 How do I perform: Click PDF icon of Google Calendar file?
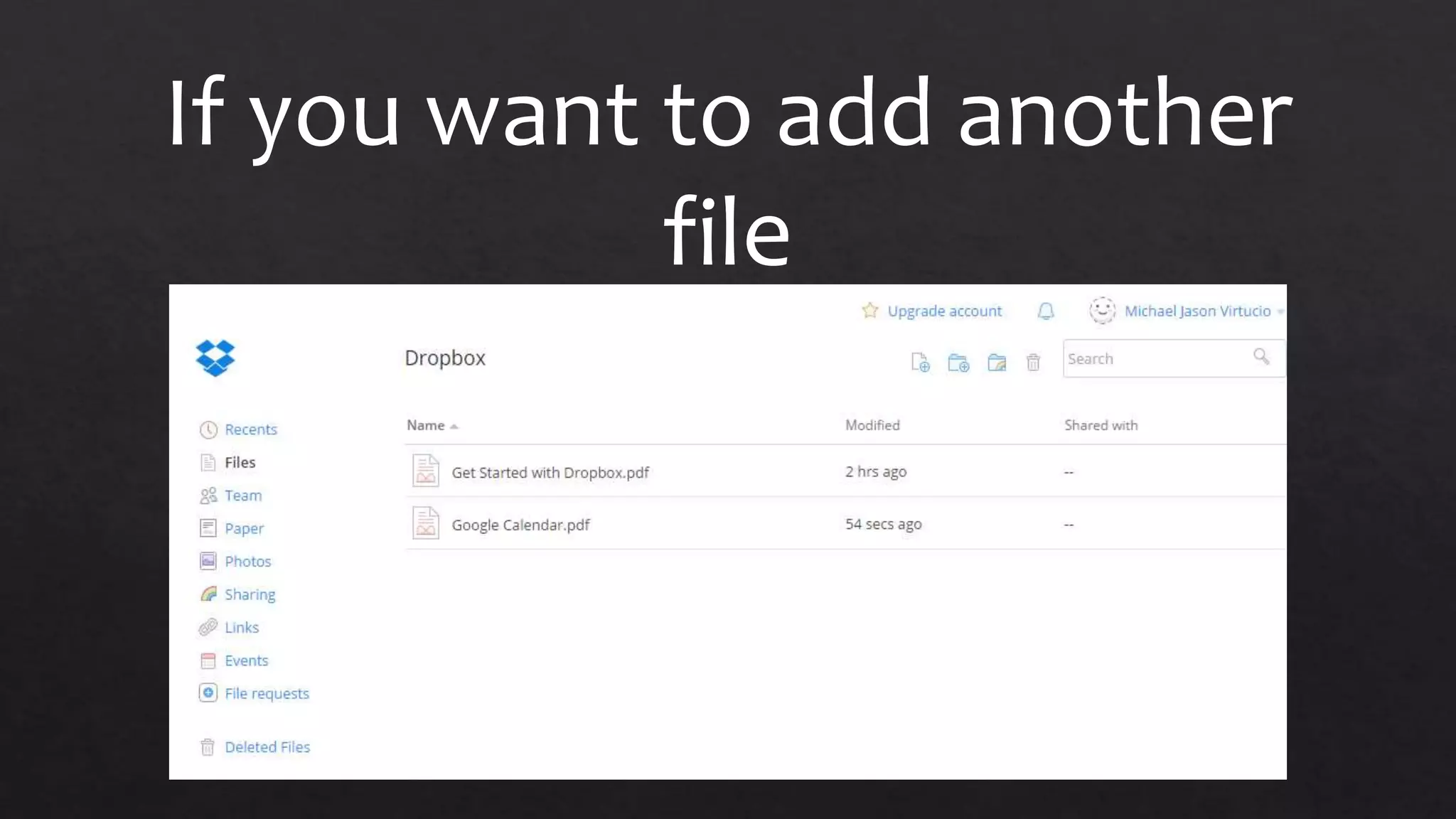click(426, 523)
